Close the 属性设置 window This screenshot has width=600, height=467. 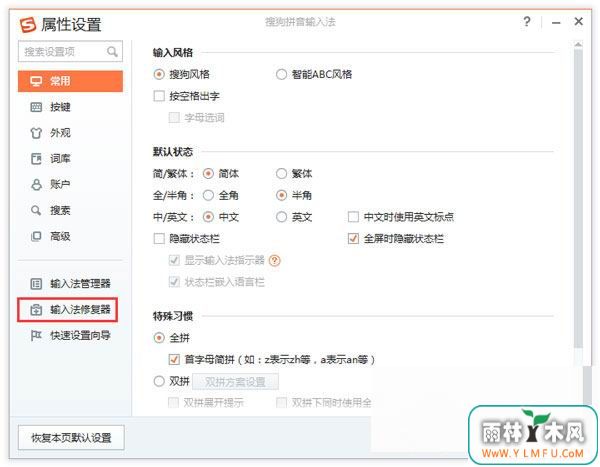click(x=579, y=21)
